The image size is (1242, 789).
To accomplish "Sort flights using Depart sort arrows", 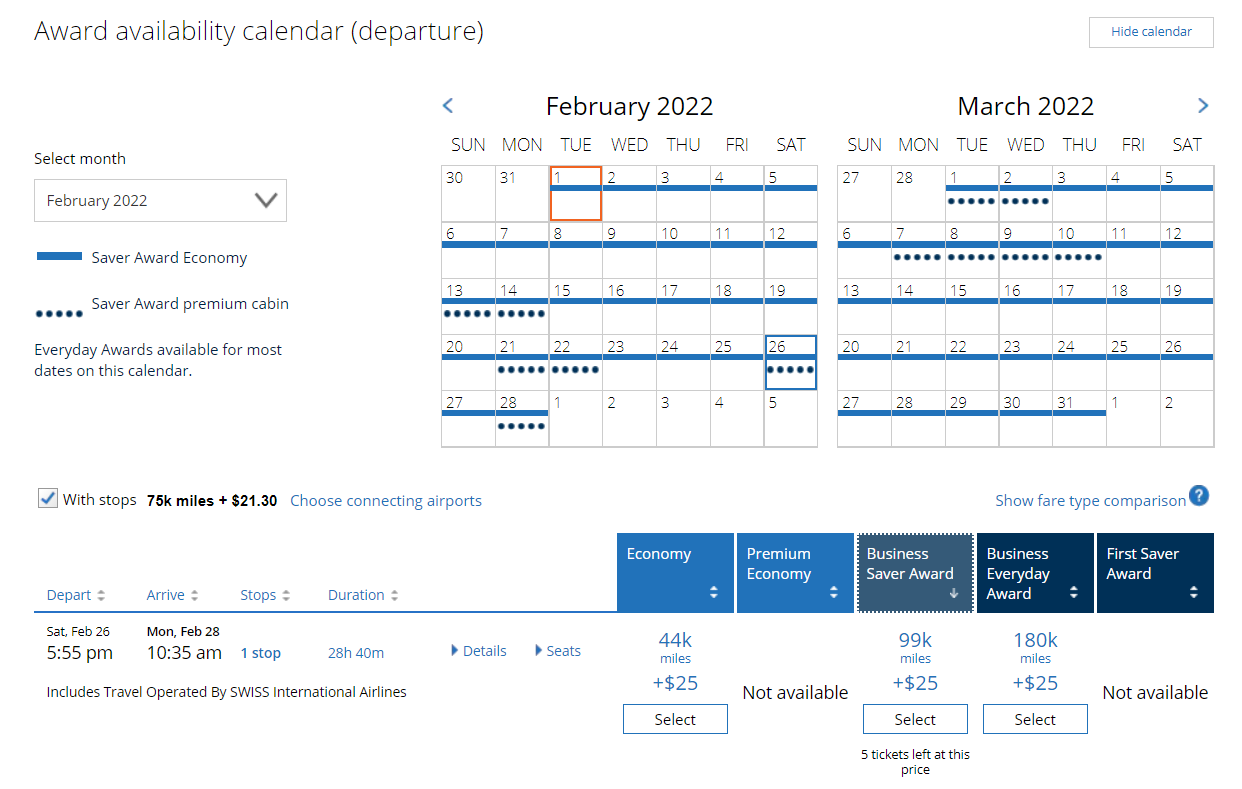I will [x=103, y=594].
